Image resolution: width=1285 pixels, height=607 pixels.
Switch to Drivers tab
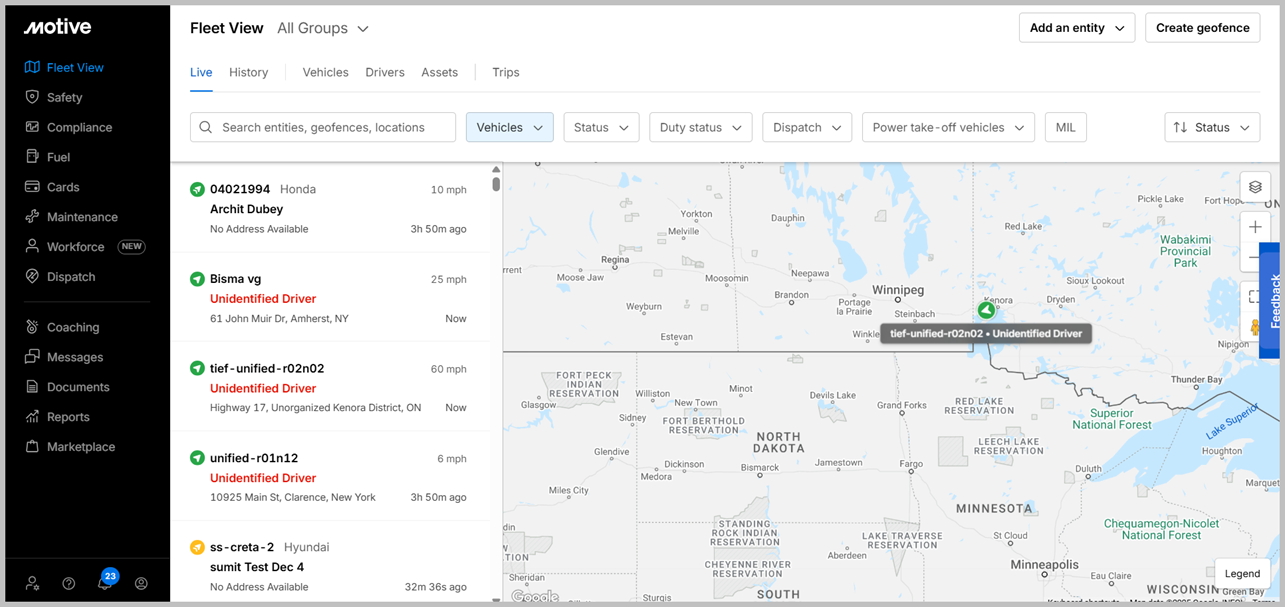tap(385, 72)
